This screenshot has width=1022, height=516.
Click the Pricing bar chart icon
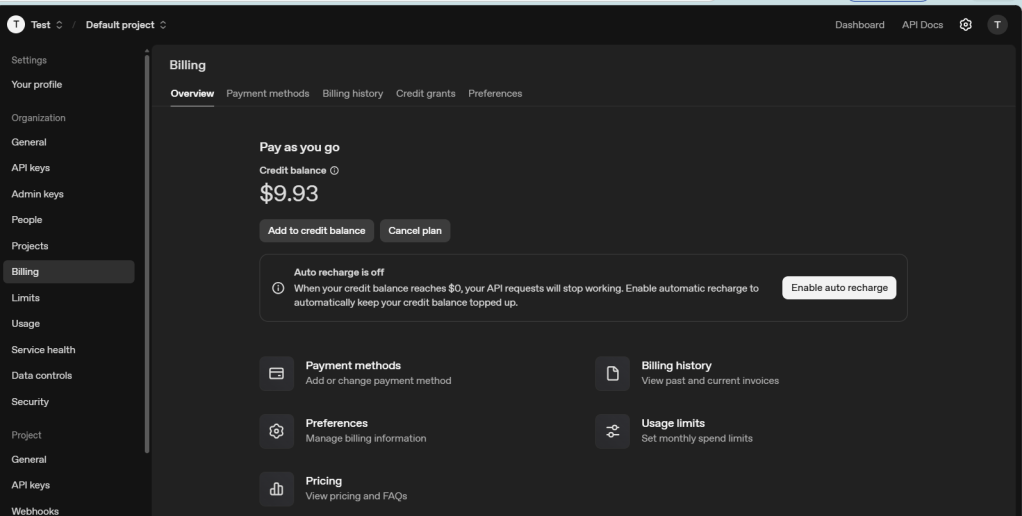(277, 488)
